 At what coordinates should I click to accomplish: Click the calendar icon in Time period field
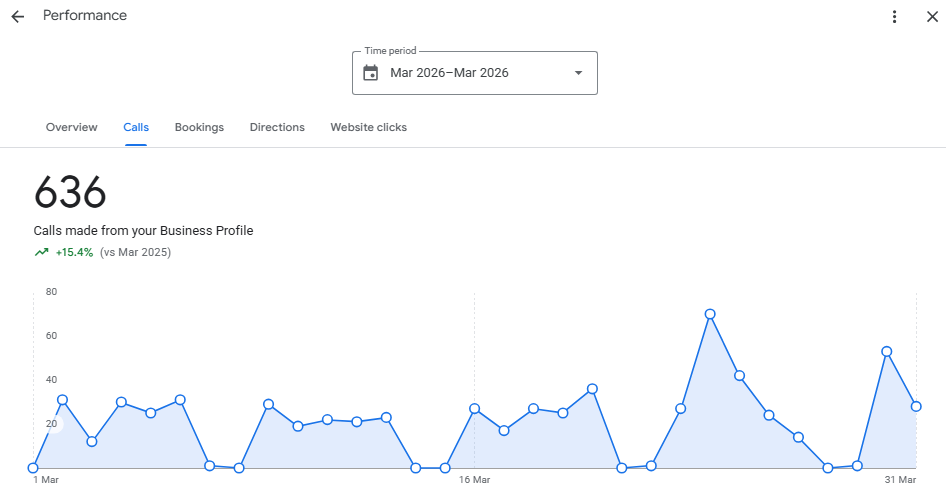click(x=370, y=73)
